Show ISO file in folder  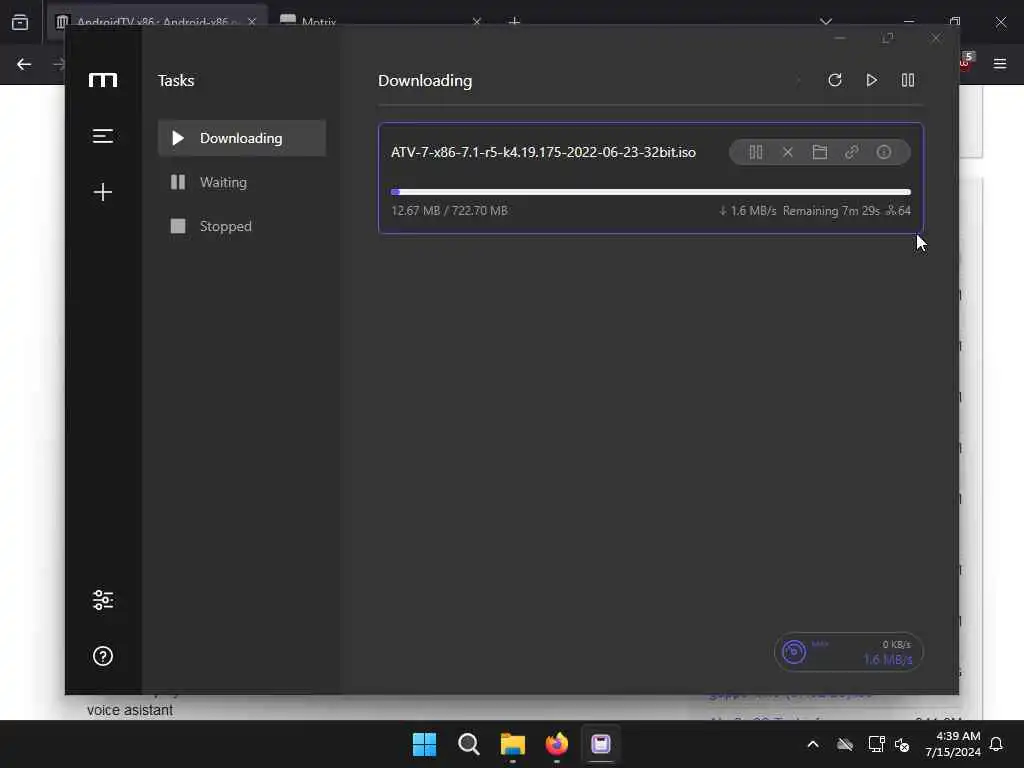point(820,152)
